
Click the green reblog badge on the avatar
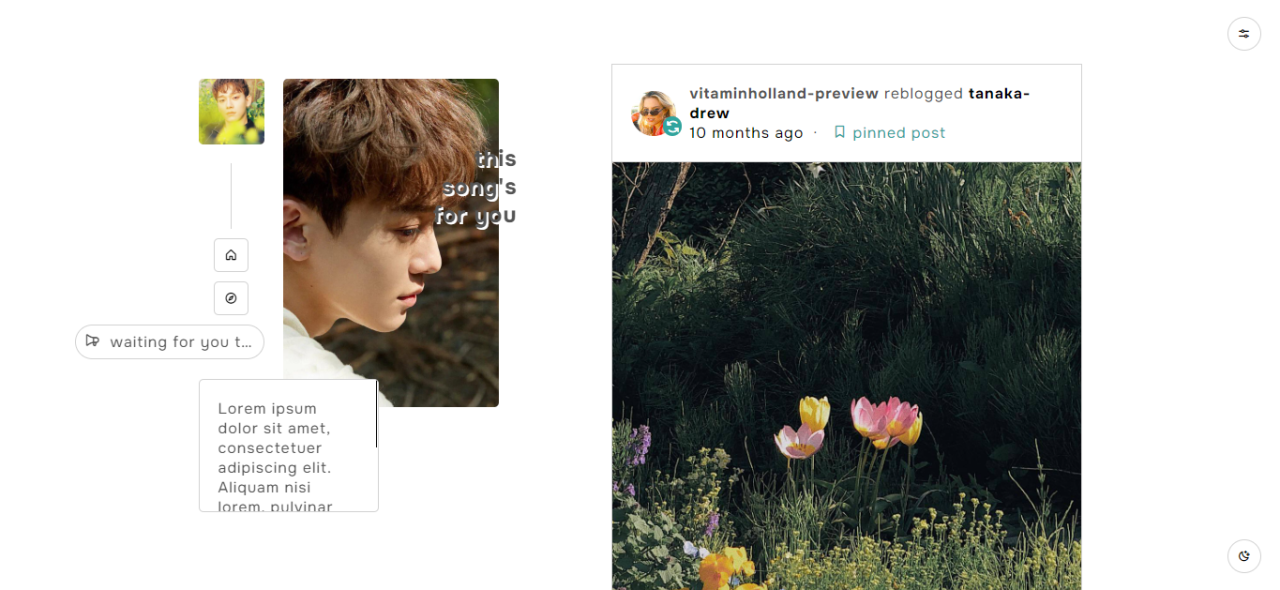673,126
